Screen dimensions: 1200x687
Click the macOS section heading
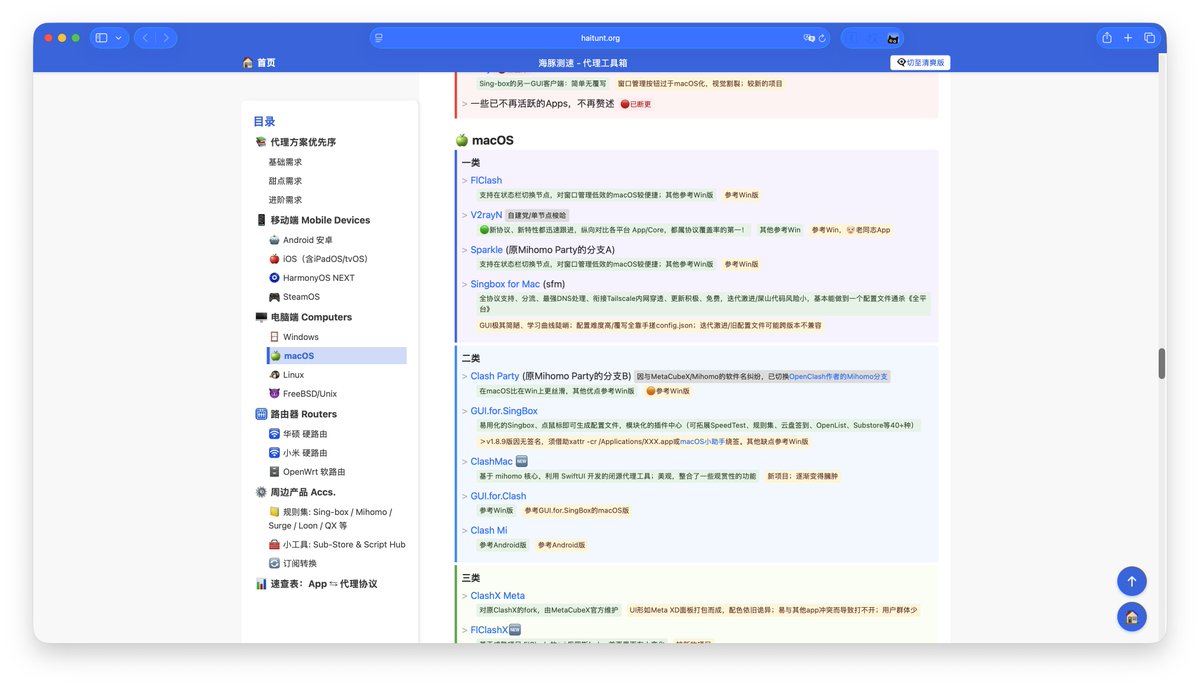point(485,140)
